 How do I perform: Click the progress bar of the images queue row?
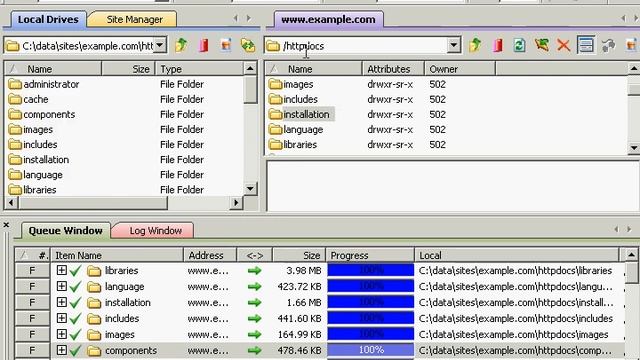point(371,334)
